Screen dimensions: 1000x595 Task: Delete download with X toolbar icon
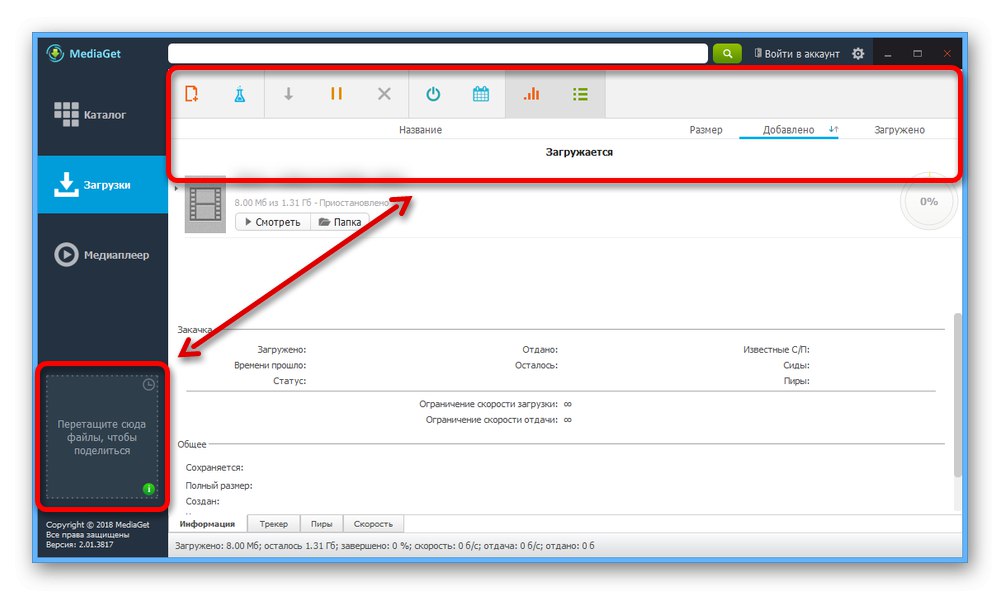(384, 94)
